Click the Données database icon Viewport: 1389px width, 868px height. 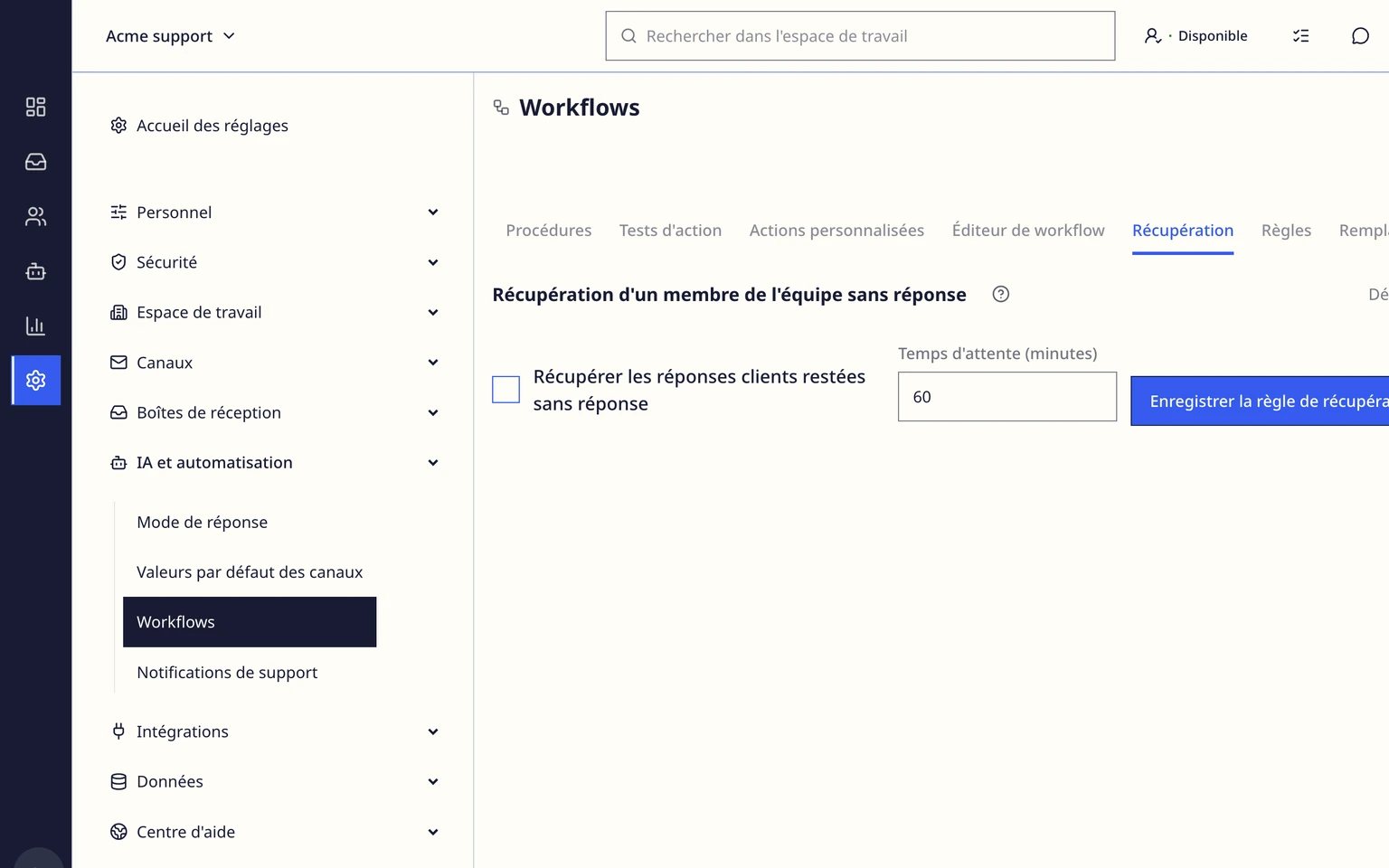tap(118, 781)
